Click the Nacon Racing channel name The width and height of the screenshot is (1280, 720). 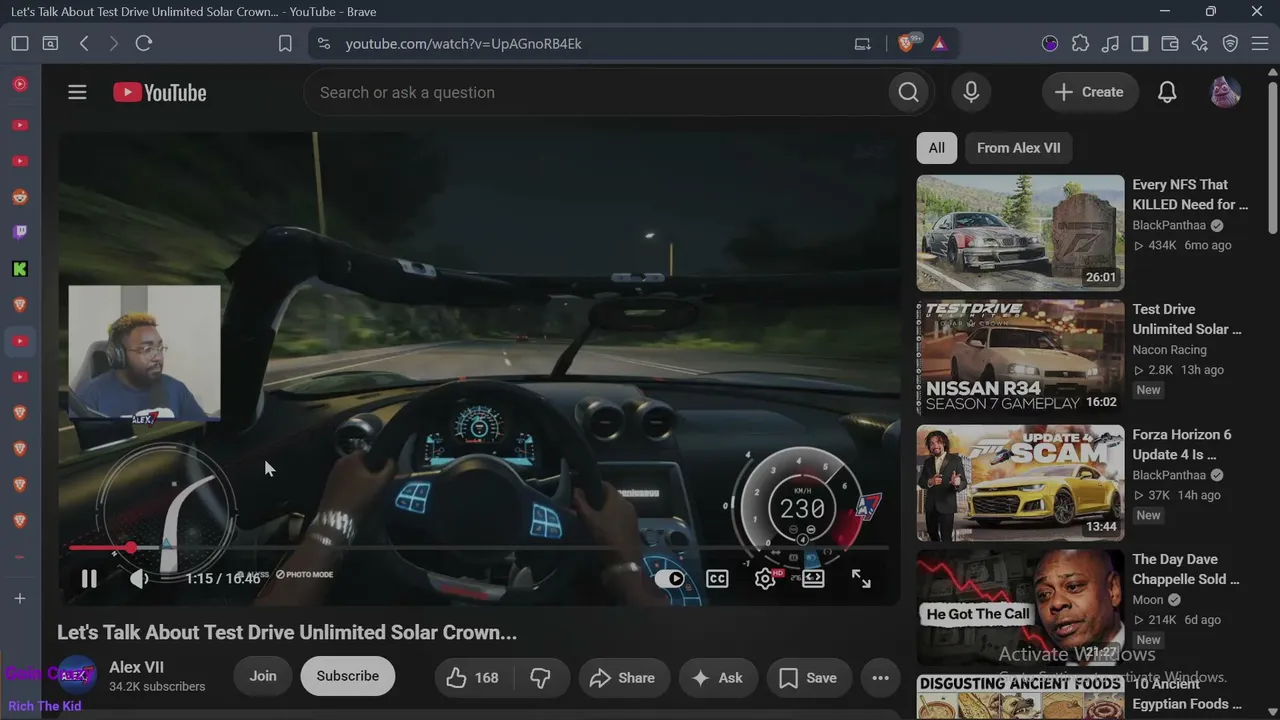click(x=1169, y=350)
